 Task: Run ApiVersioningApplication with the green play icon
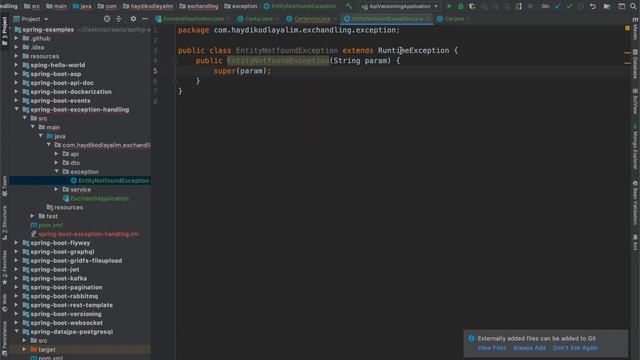pyautogui.click(x=449, y=6)
